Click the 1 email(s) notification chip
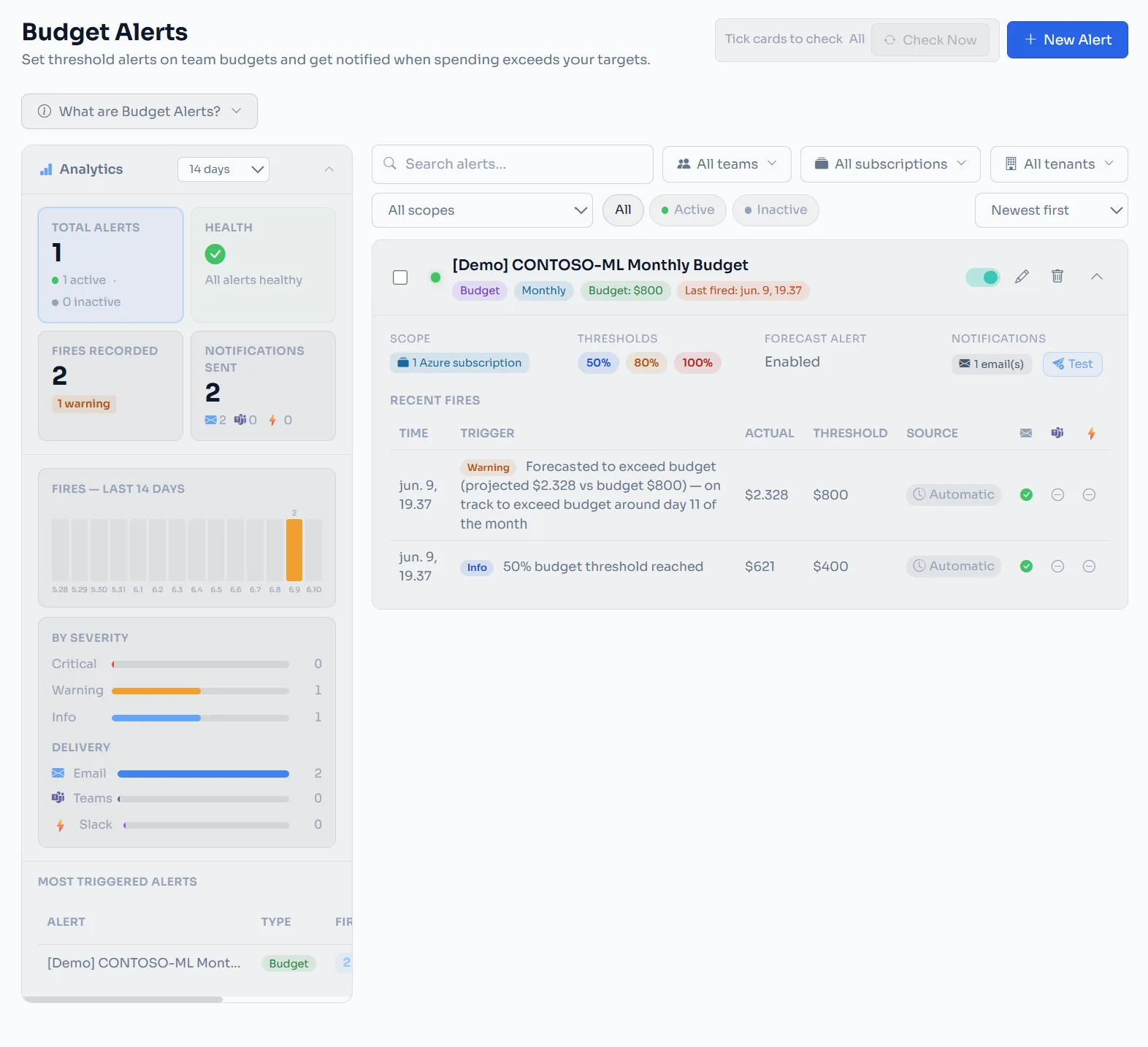 (991, 364)
